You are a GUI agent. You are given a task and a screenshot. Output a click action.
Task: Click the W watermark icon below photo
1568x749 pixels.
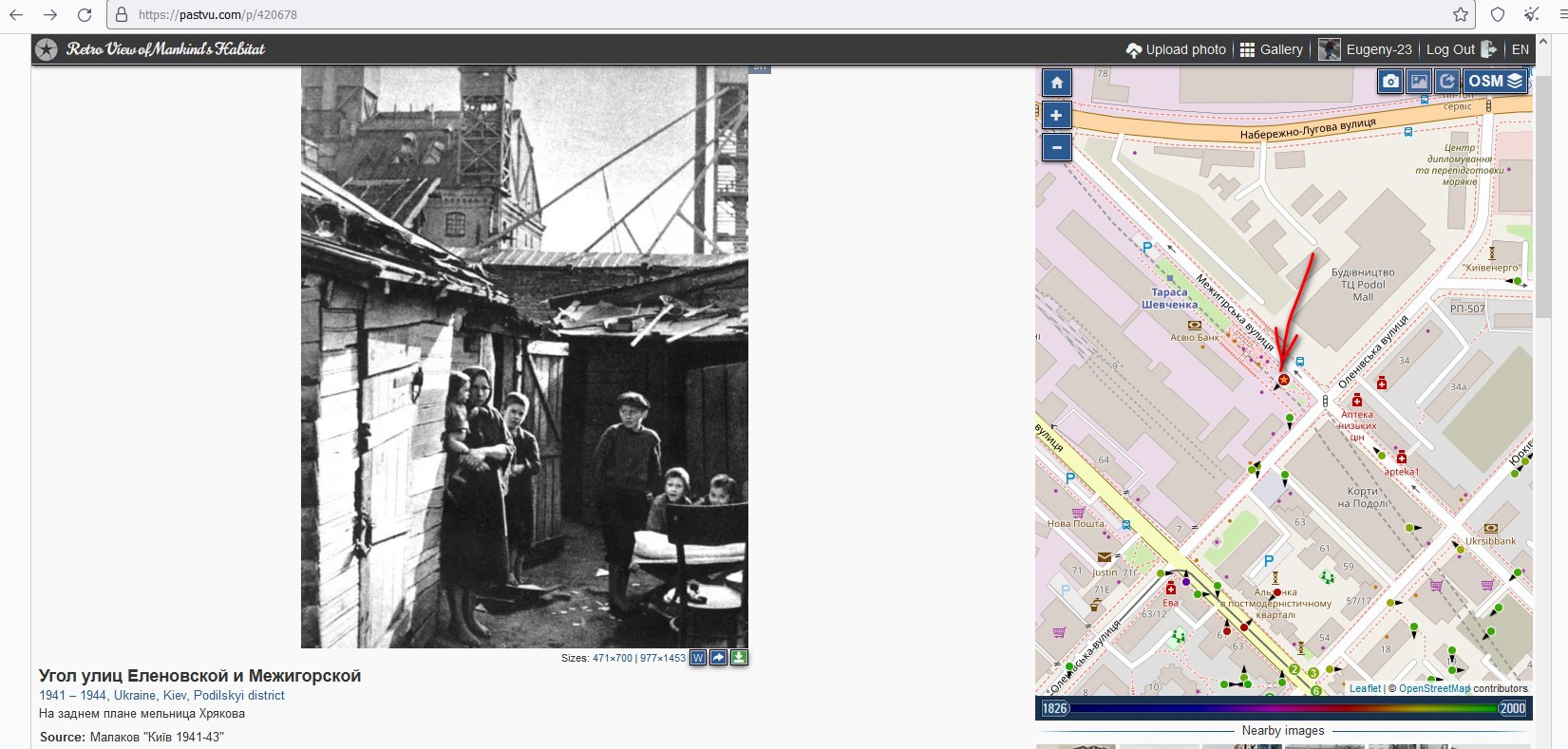pos(698,658)
